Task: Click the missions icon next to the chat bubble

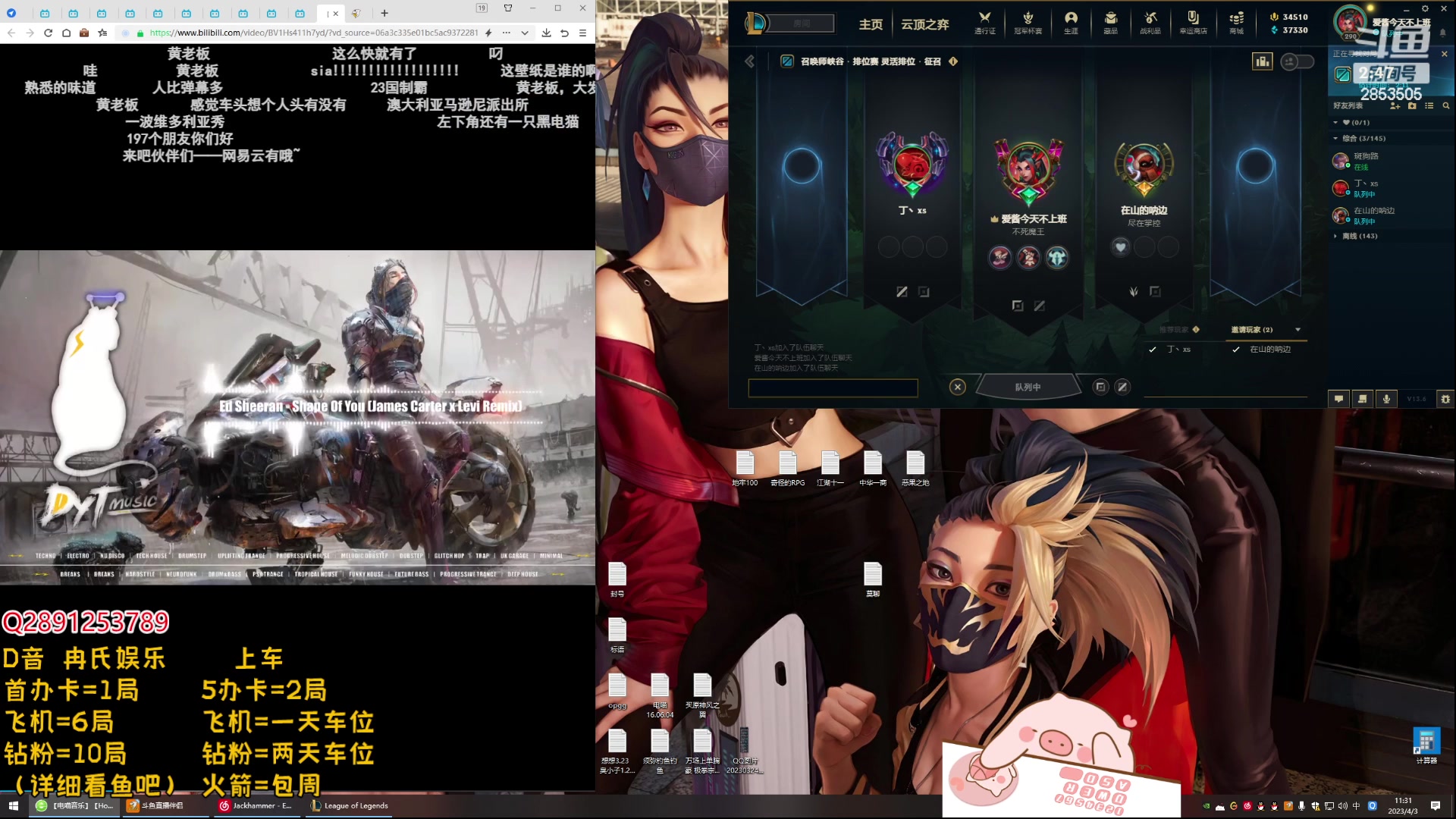Action: [1363, 399]
